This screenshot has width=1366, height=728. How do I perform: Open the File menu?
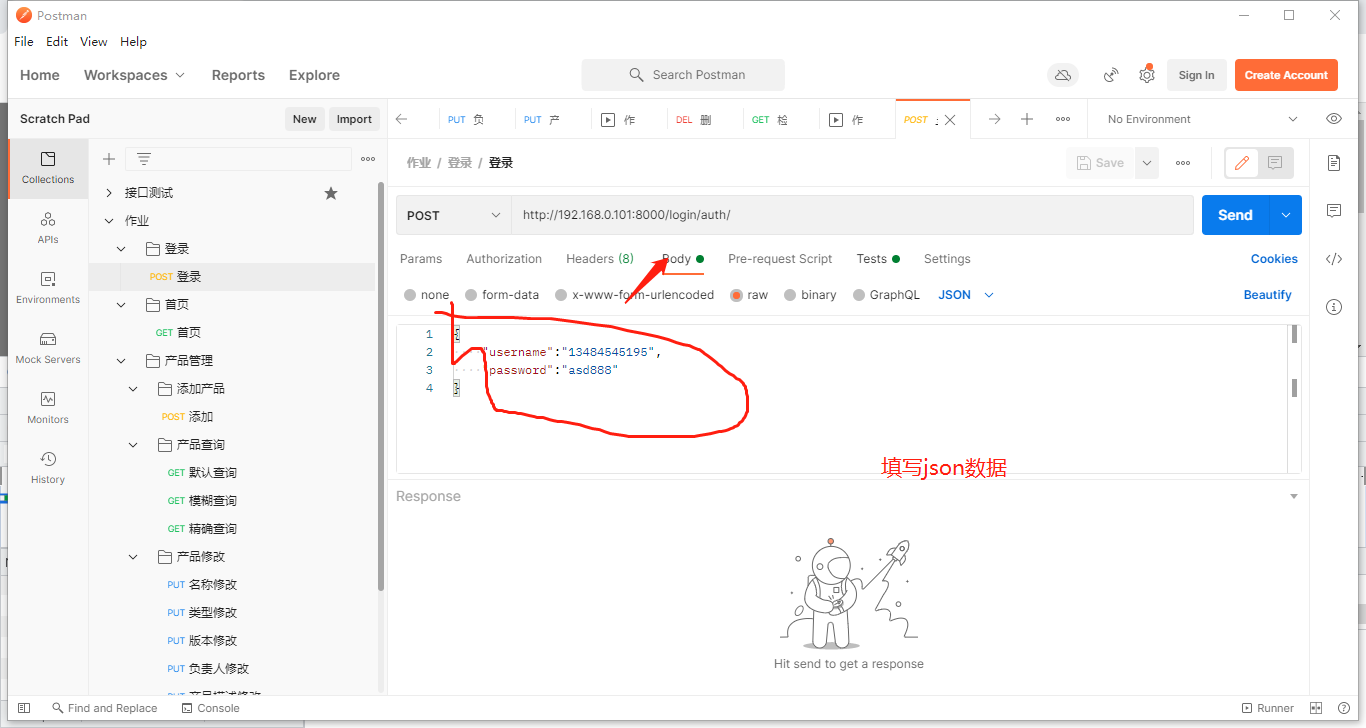(x=24, y=42)
